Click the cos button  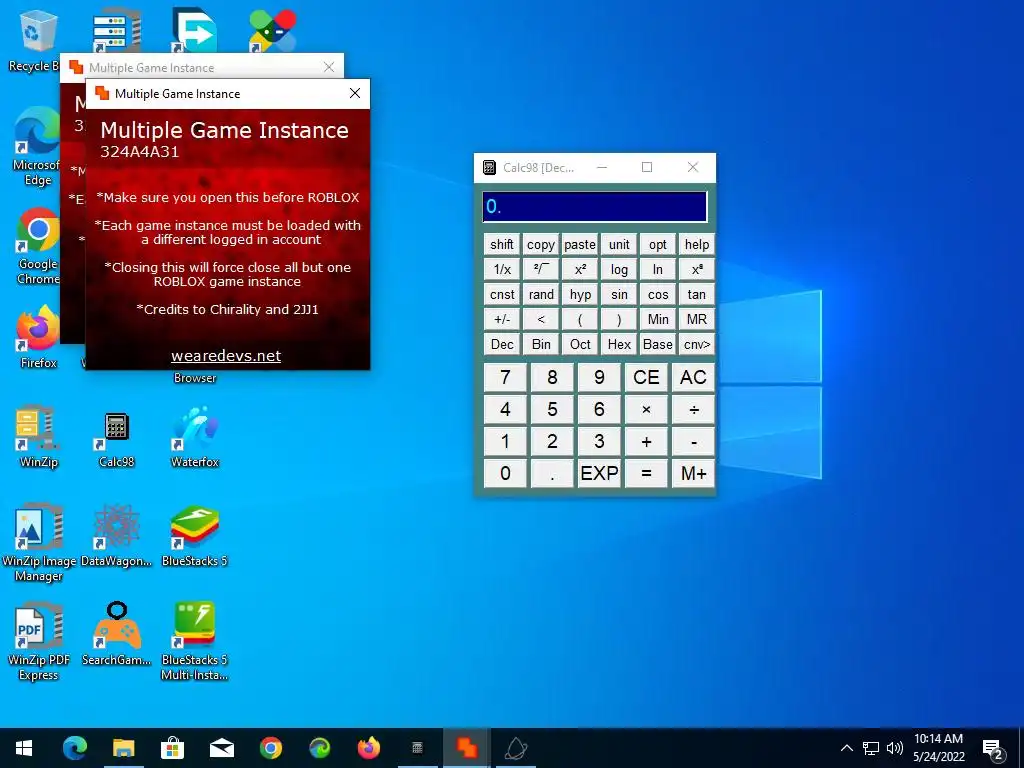click(x=658, y=295)
